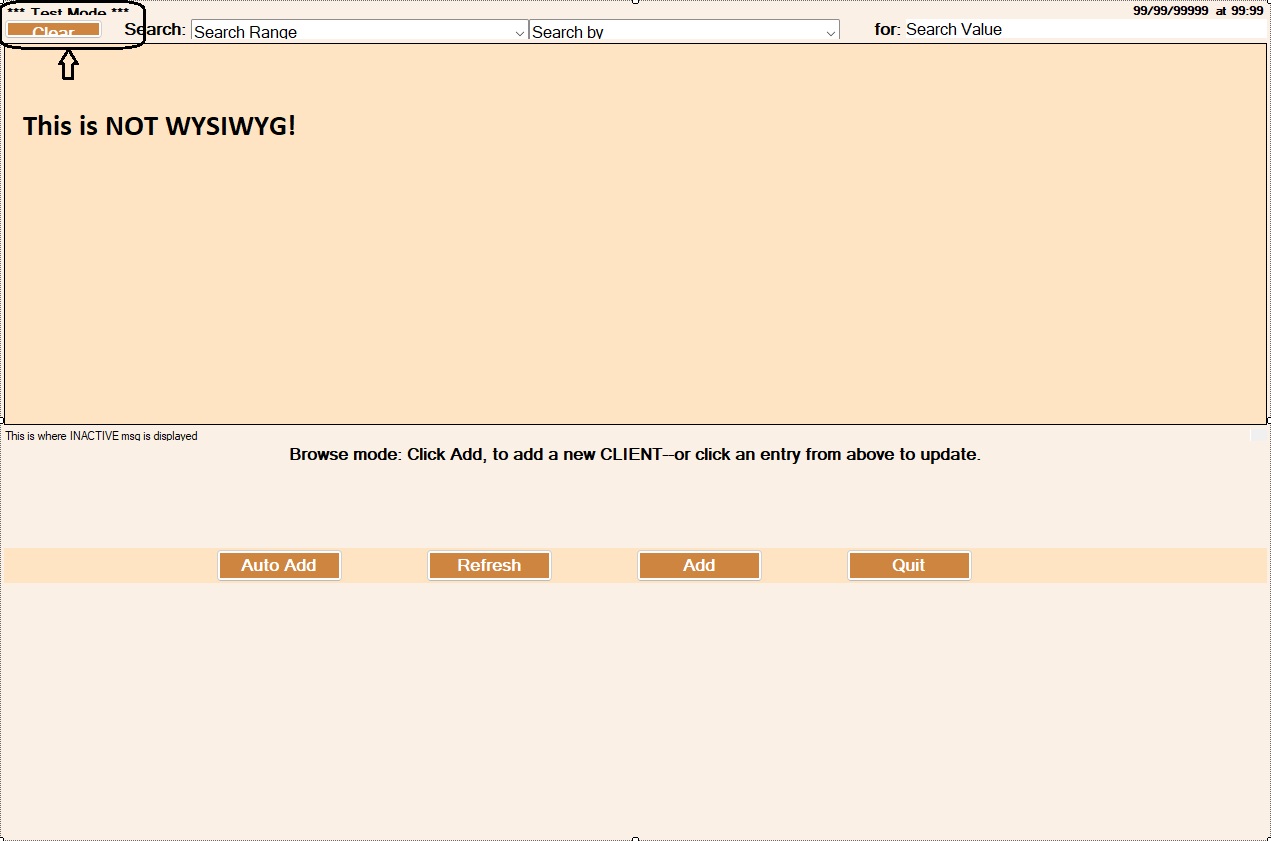Image resolution: width=1271 pixels, height=841 pixels.
Task: Click the Add button to add a CLIENT
Action: (699, 565)
